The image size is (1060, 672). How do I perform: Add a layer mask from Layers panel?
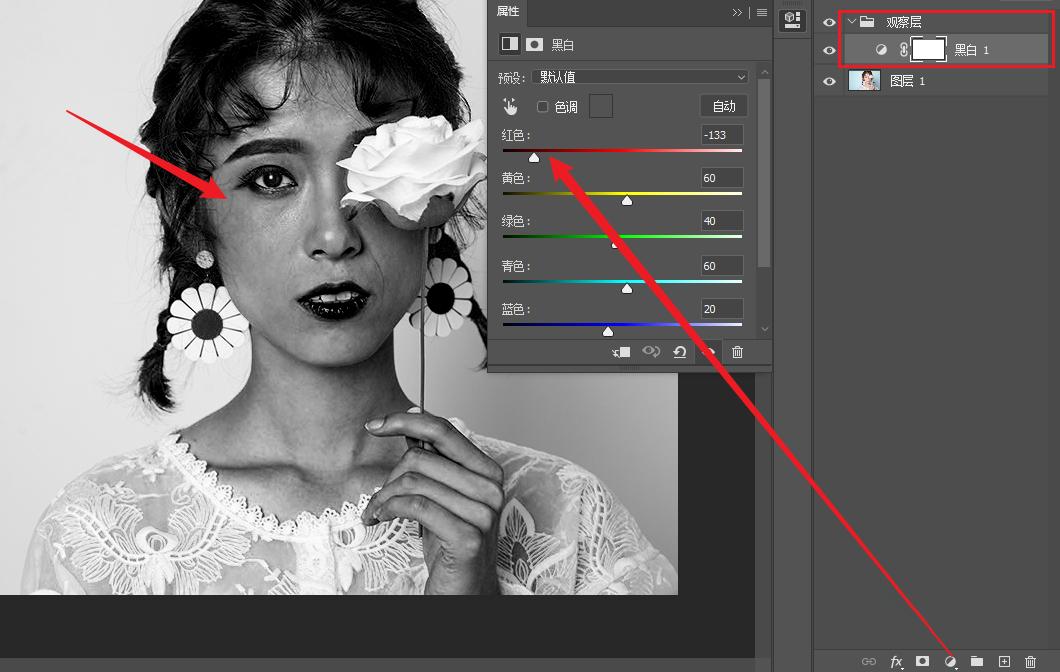(923, 662)
